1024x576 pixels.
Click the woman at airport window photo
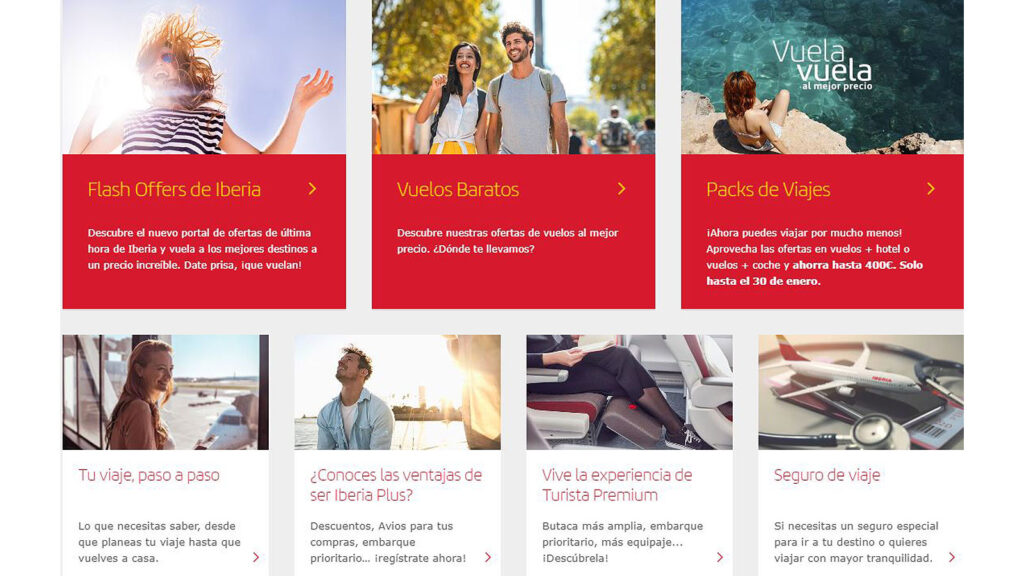166,392
